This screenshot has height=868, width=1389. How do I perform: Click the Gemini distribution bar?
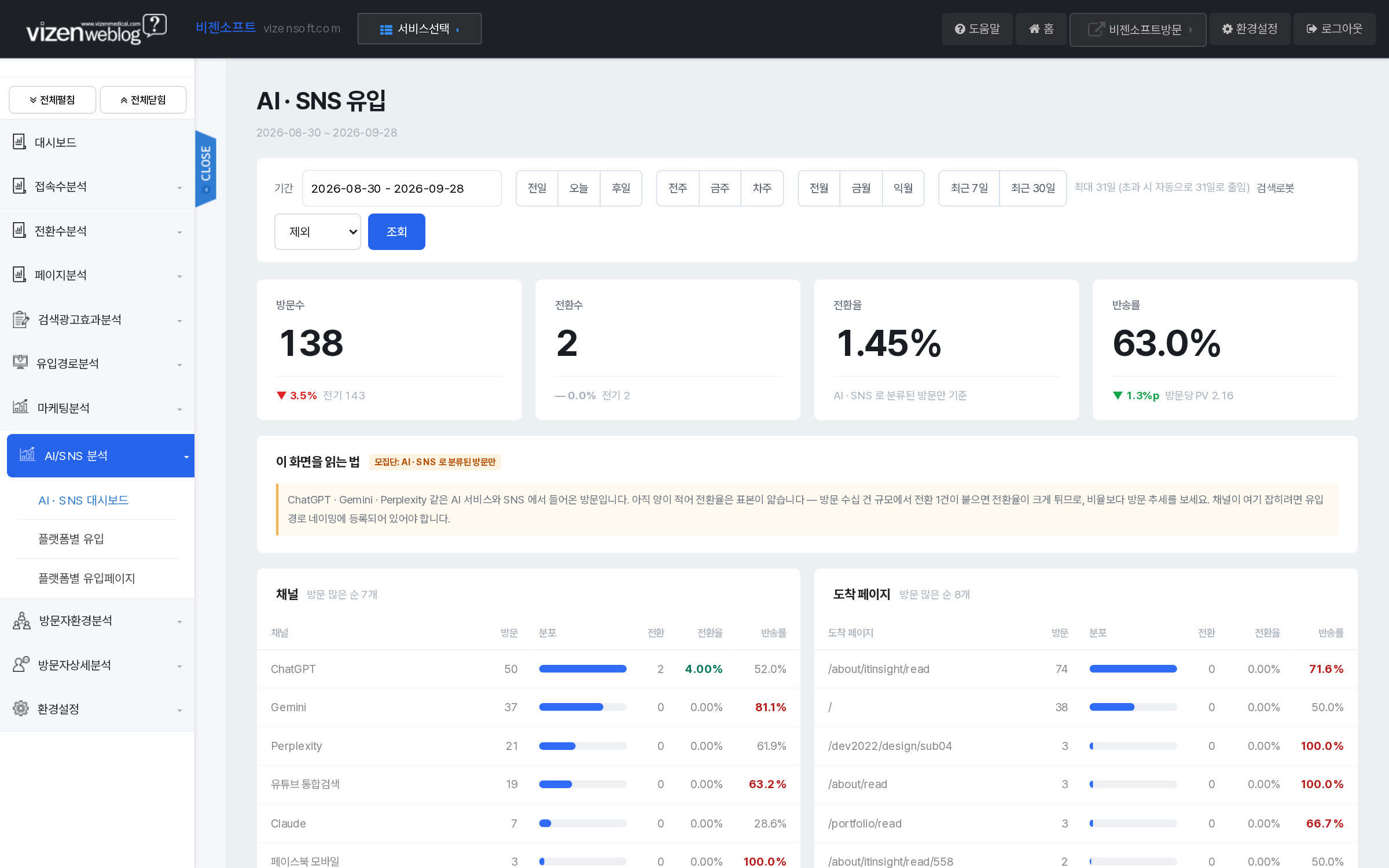click(583, 707)
